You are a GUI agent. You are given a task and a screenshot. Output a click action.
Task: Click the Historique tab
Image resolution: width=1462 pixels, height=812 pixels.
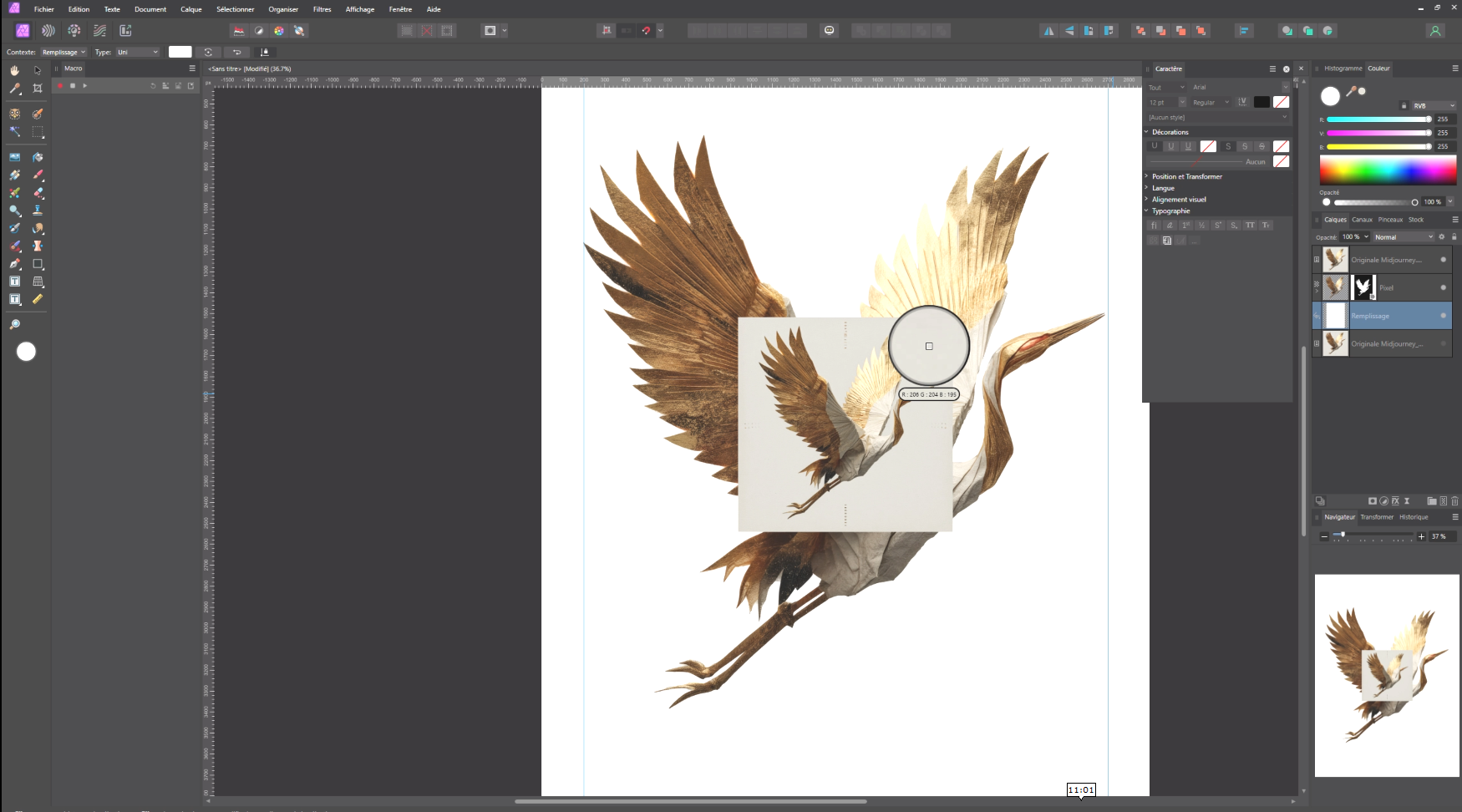[x=1414, y=517]
